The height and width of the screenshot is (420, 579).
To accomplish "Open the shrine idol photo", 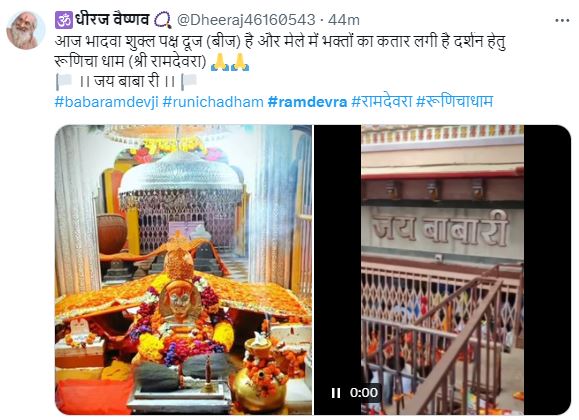I will pyautogui.click(x=183, y=270).
